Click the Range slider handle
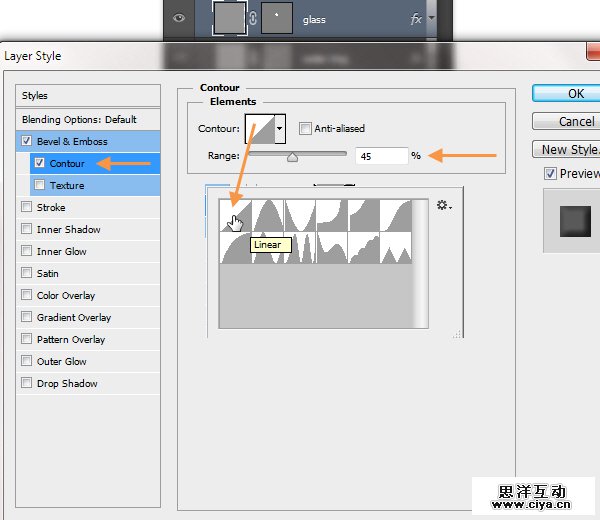The width and height of the screenshot is (600, 520). 292,157
